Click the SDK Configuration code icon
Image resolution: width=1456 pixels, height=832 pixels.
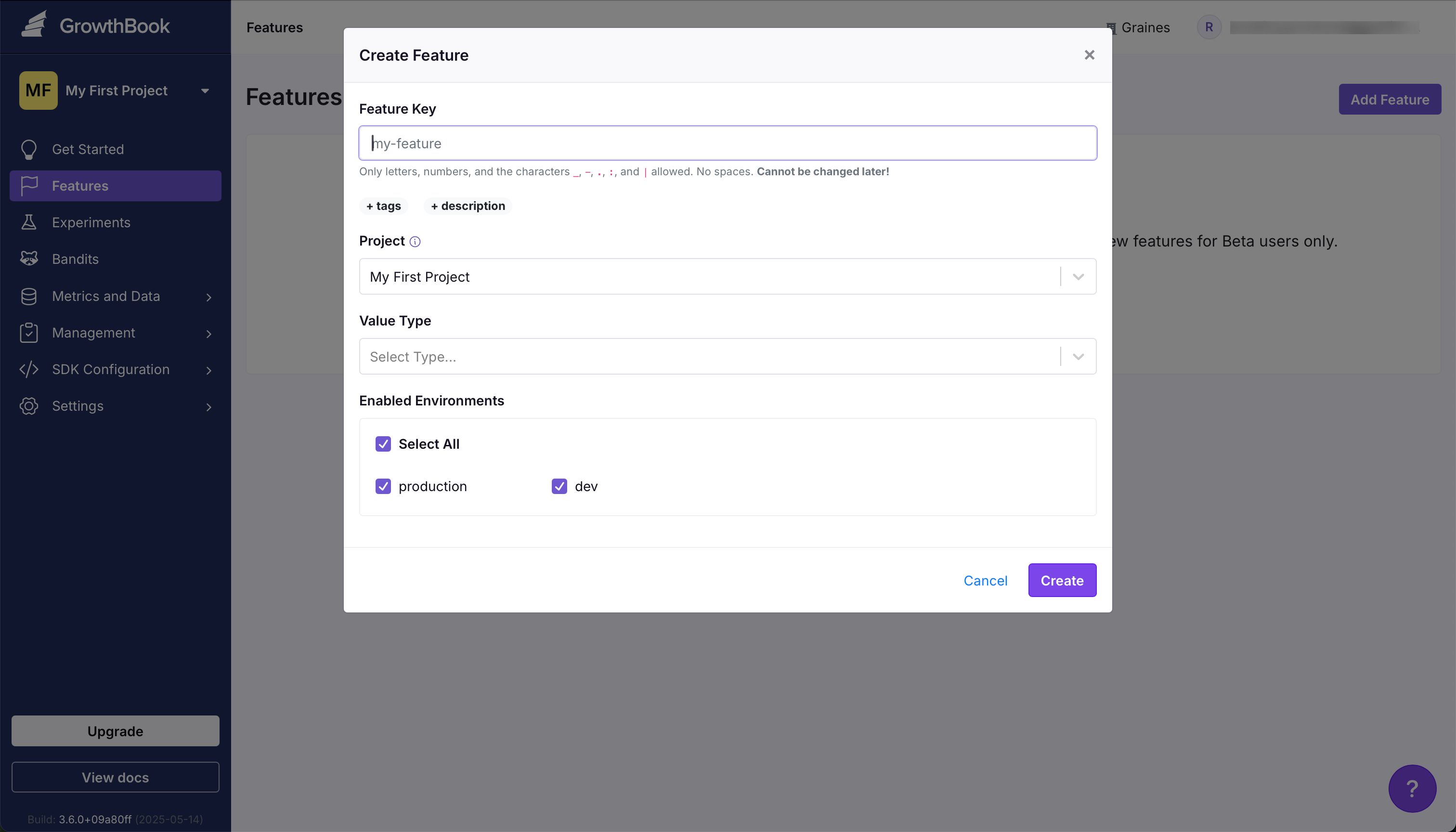(x=28, y=369)
